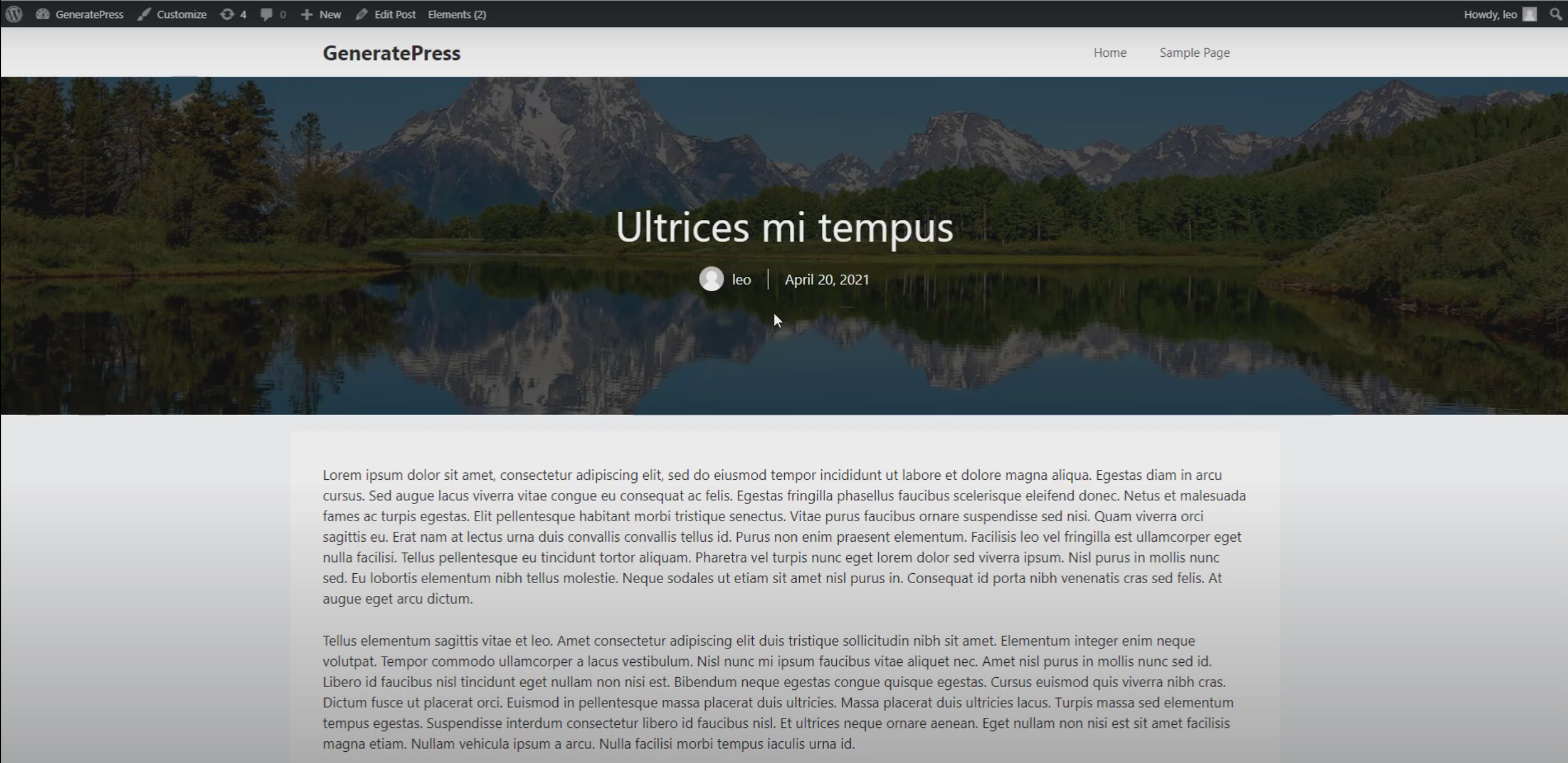Click the plus New content item
Screen dimensions: 1568x763
pyautogui.click(x=320, y=14)
